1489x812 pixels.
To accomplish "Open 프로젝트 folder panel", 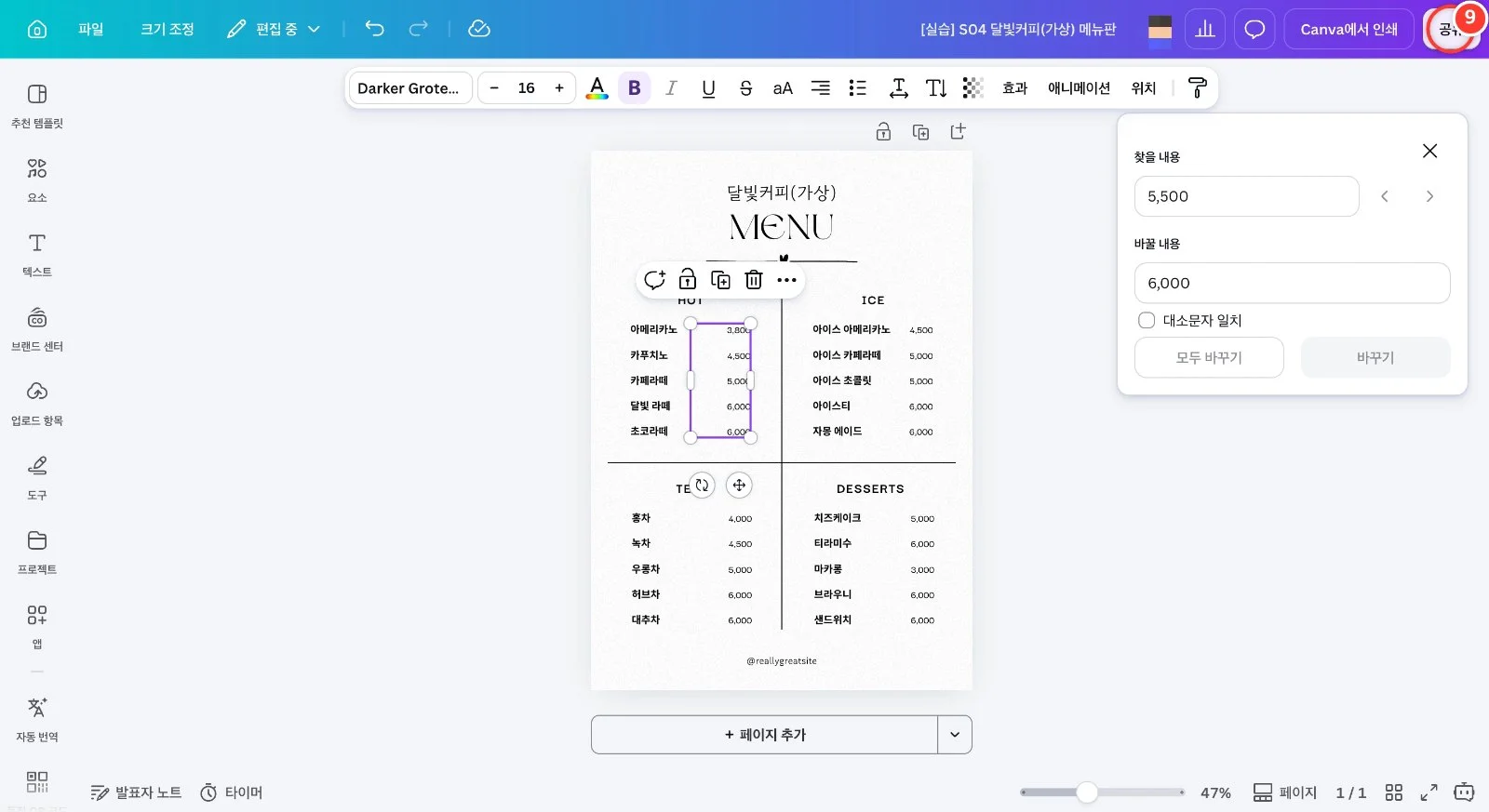I will [x=37, y=552].
